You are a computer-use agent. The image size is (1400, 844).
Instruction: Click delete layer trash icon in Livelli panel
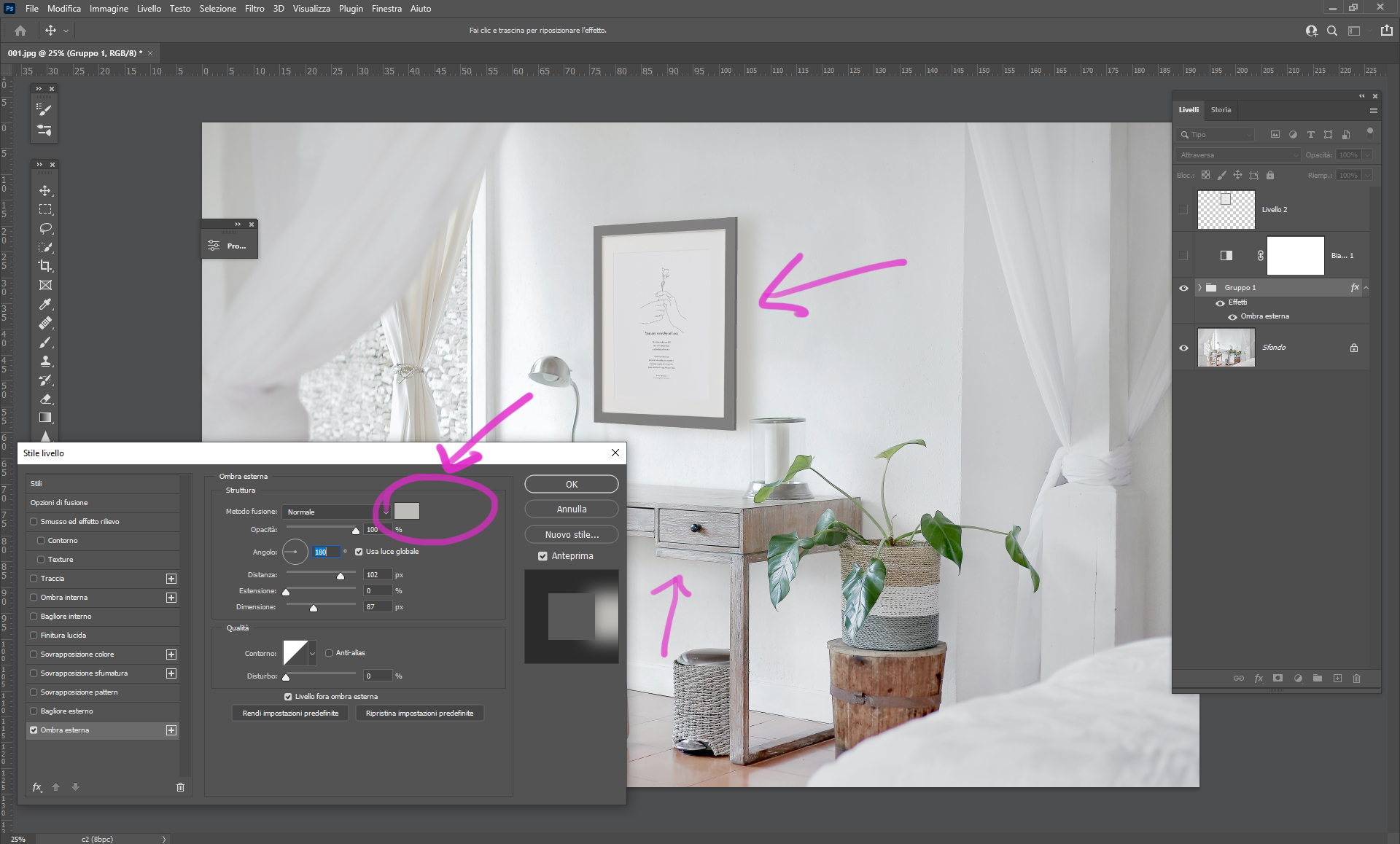1356,678
